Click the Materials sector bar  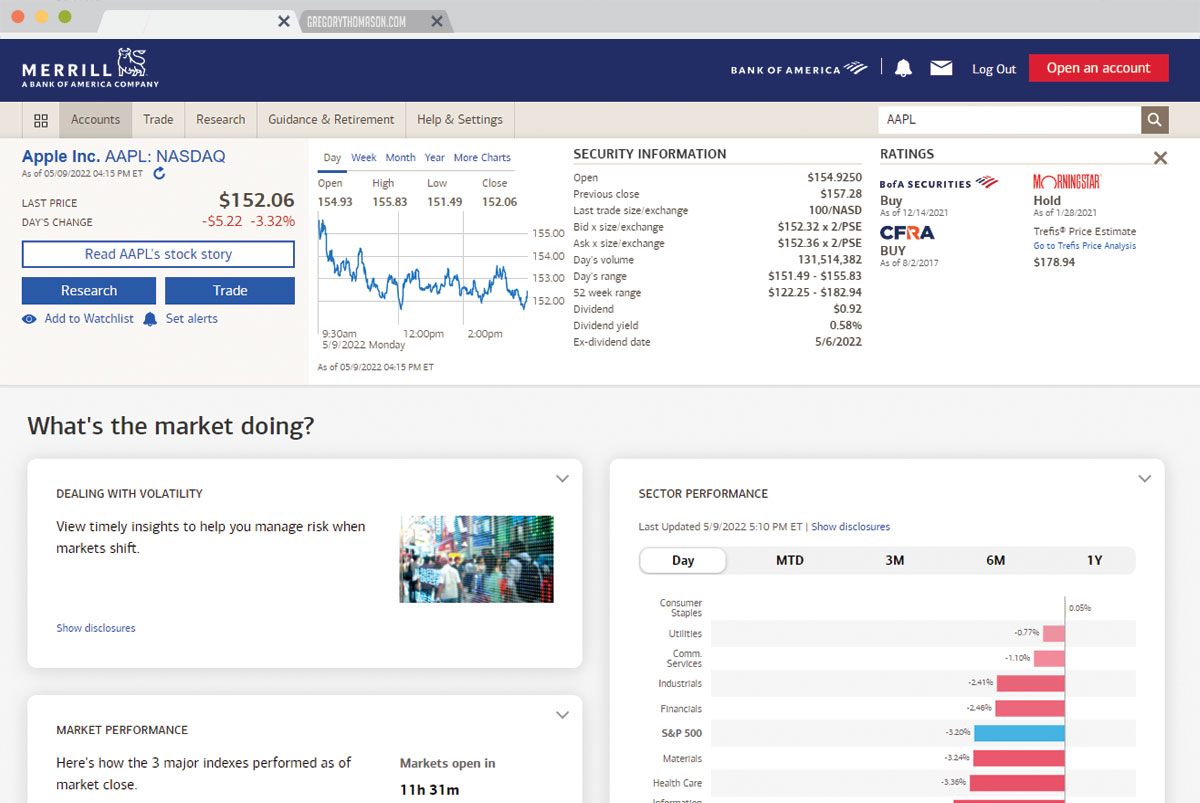(x=1018, y=758)
